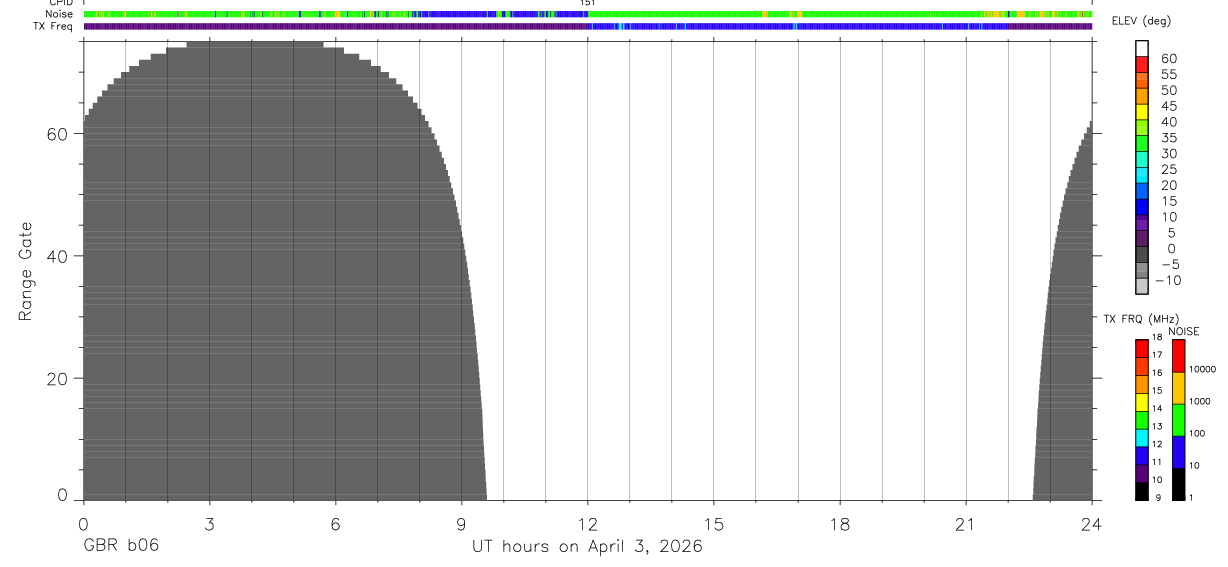Image resolution: width=1228 pixels, height=567 pixels.
Task: Click the blue swatch in the NOISE colorbar
Action: [1178, 452]
